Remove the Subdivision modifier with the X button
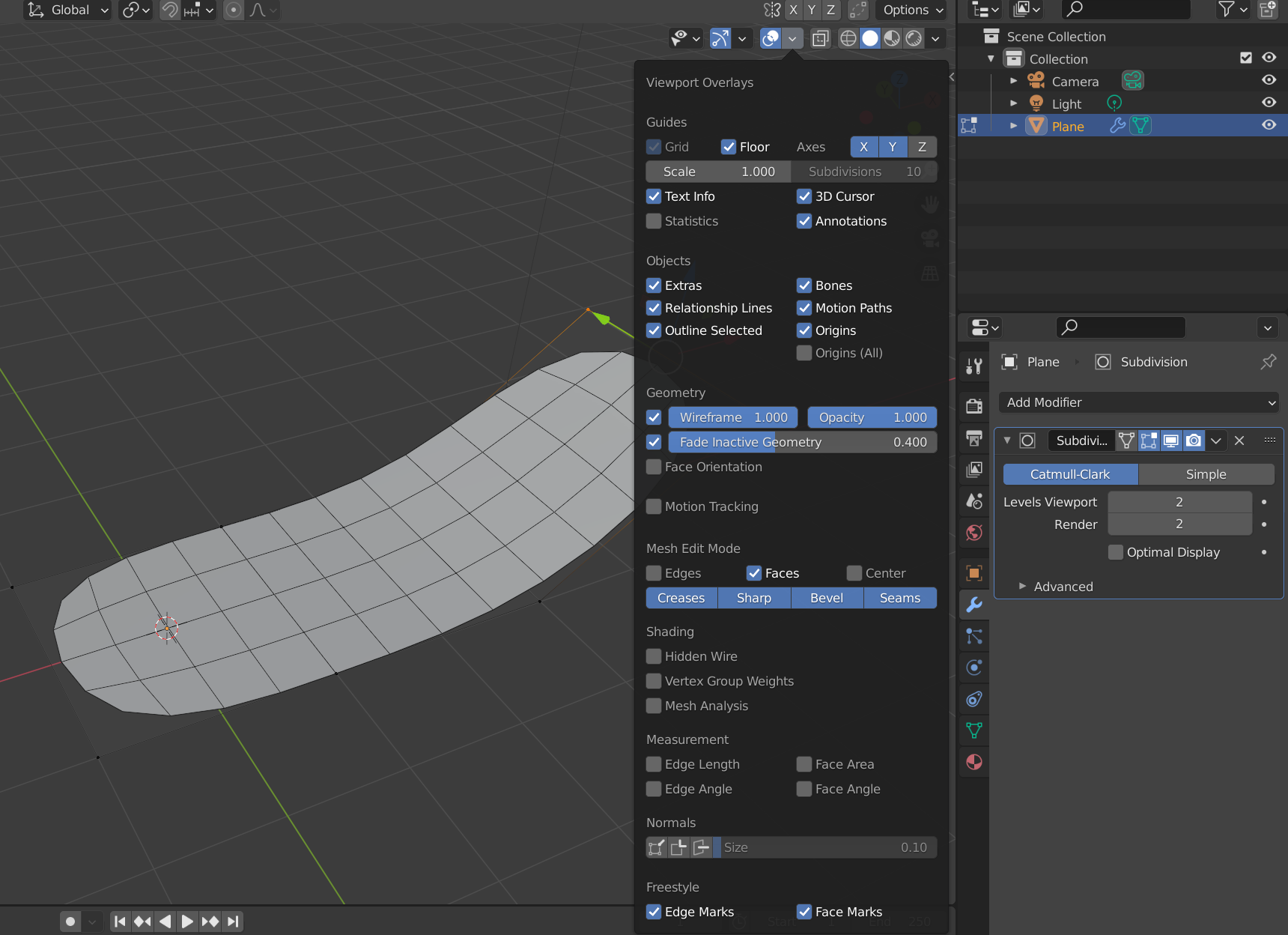Viewport: 1288px width, 935px height. point(1239,441)
